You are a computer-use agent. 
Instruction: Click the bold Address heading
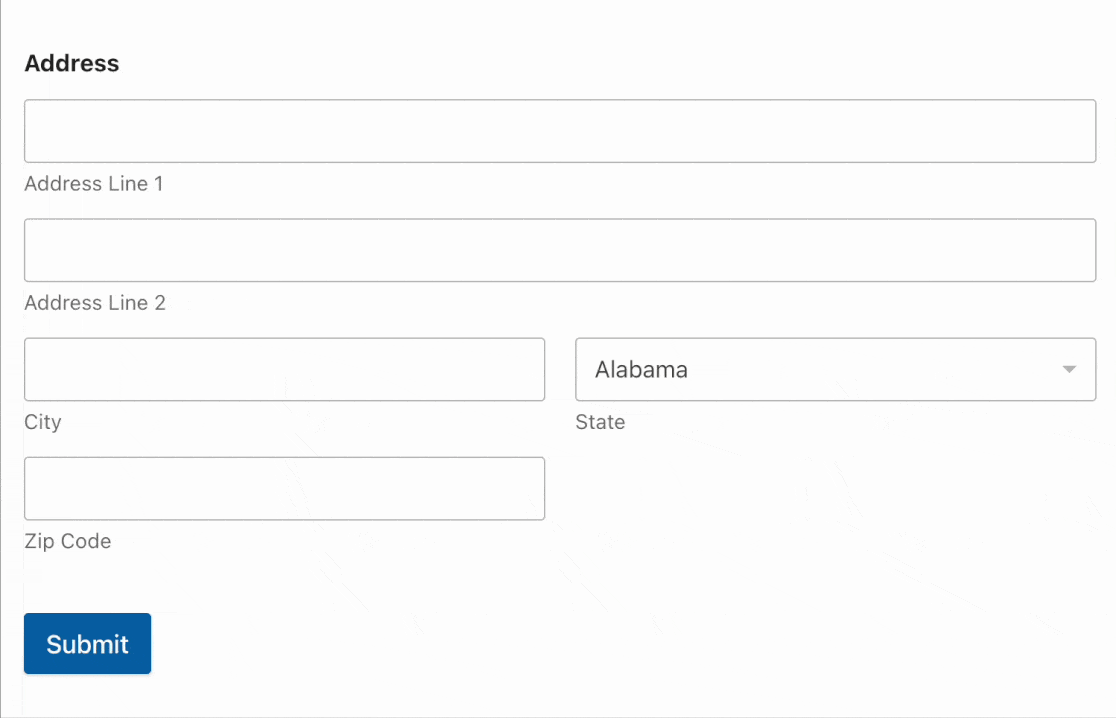72,63
